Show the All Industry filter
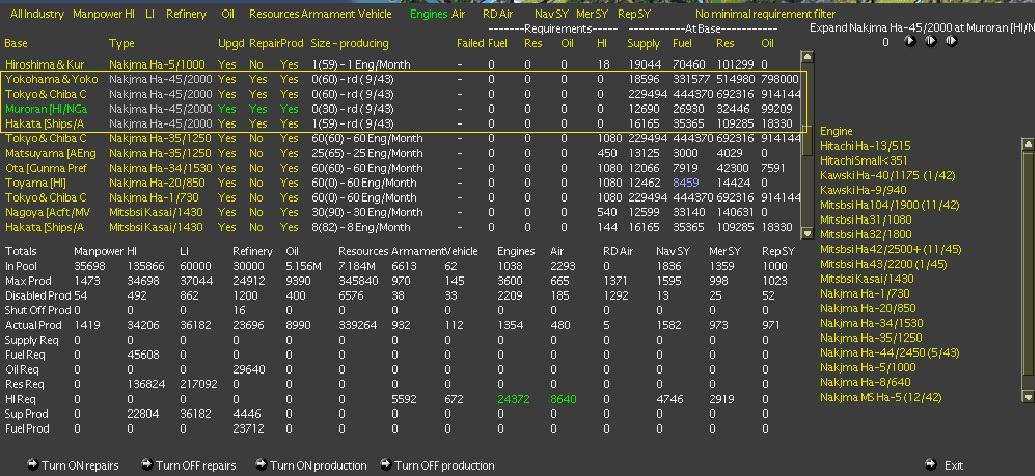This screenshot has width=1035, height=476. 37,14
